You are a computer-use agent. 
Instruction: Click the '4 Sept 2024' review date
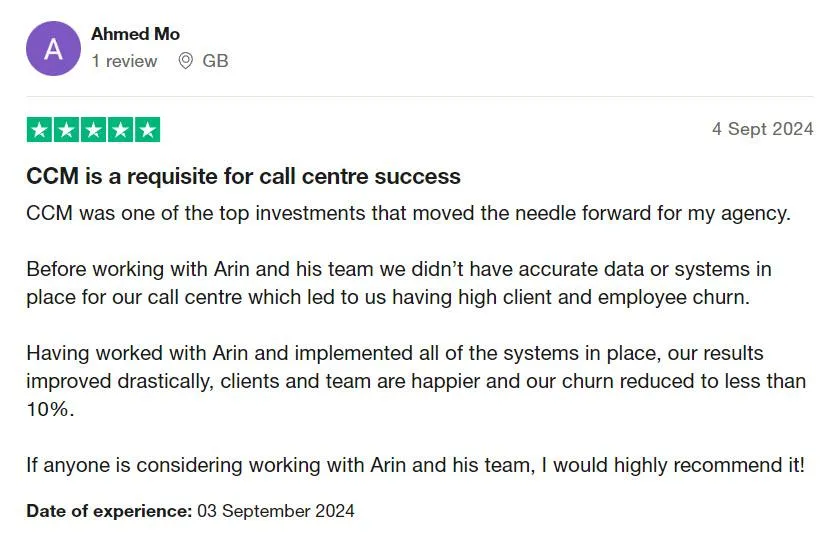click(x=763, y=129)
